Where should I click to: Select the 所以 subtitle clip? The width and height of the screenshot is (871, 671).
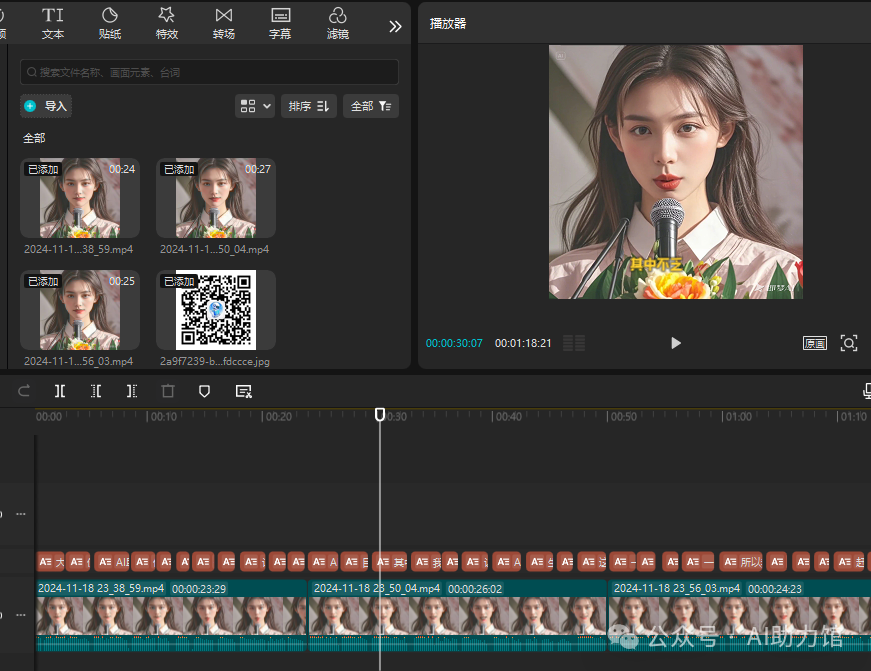743,562
